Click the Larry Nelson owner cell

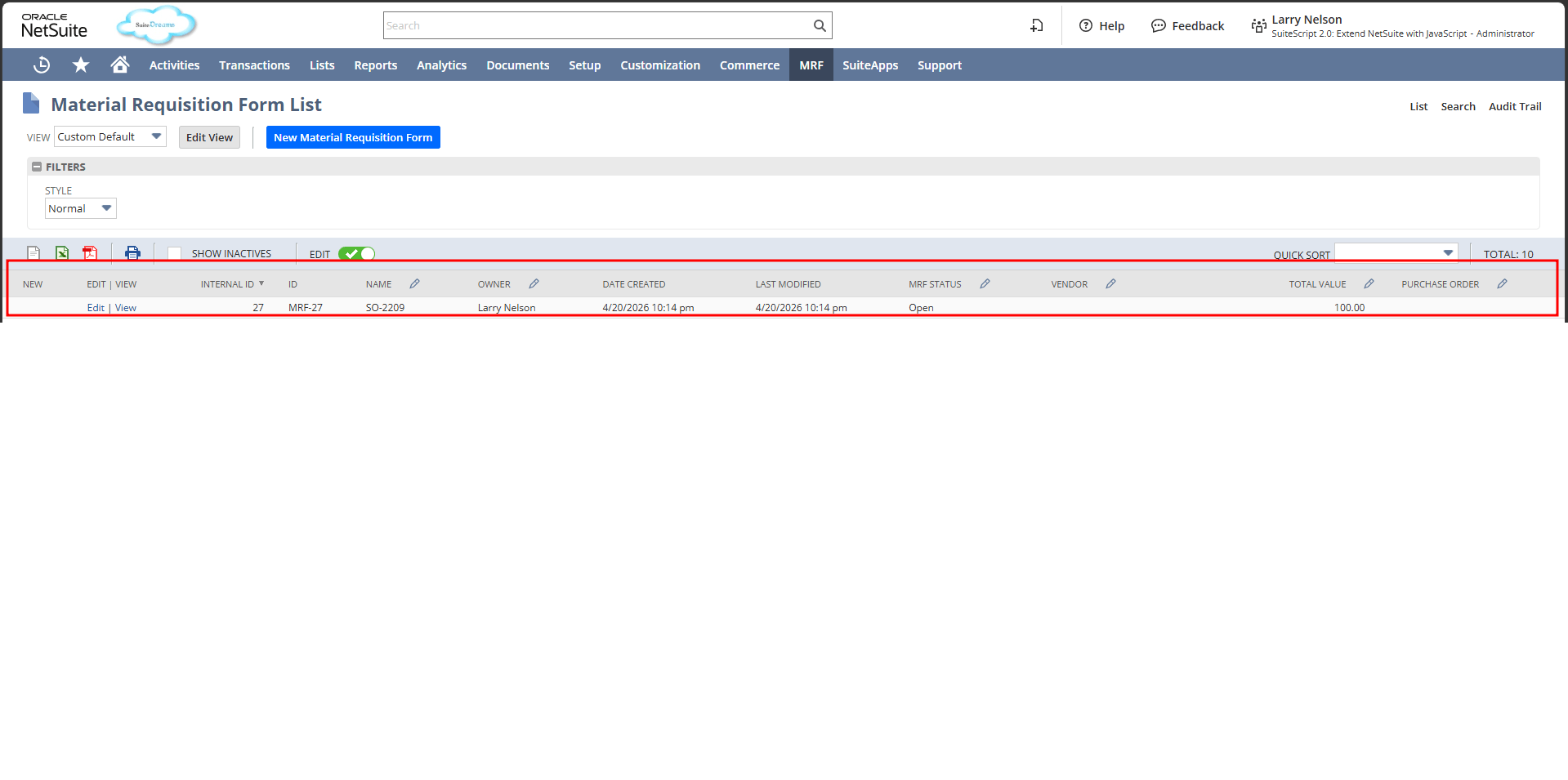coord(507,308)
